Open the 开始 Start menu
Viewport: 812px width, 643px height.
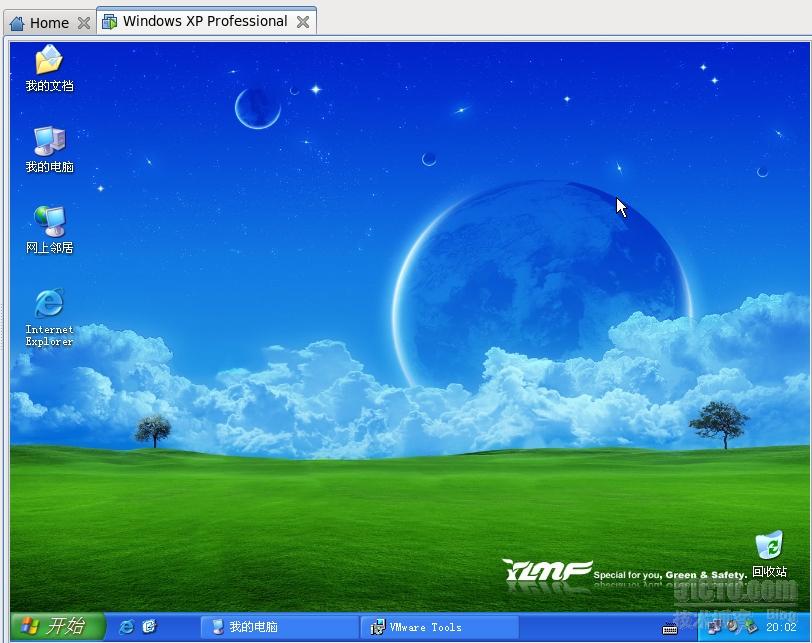pyautogui.click(x=57, y=626)
